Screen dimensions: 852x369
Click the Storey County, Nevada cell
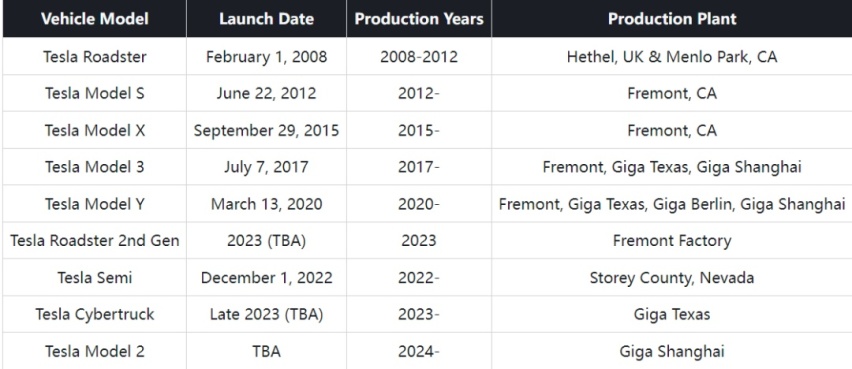pyautogui.click(x=672, y=278)
